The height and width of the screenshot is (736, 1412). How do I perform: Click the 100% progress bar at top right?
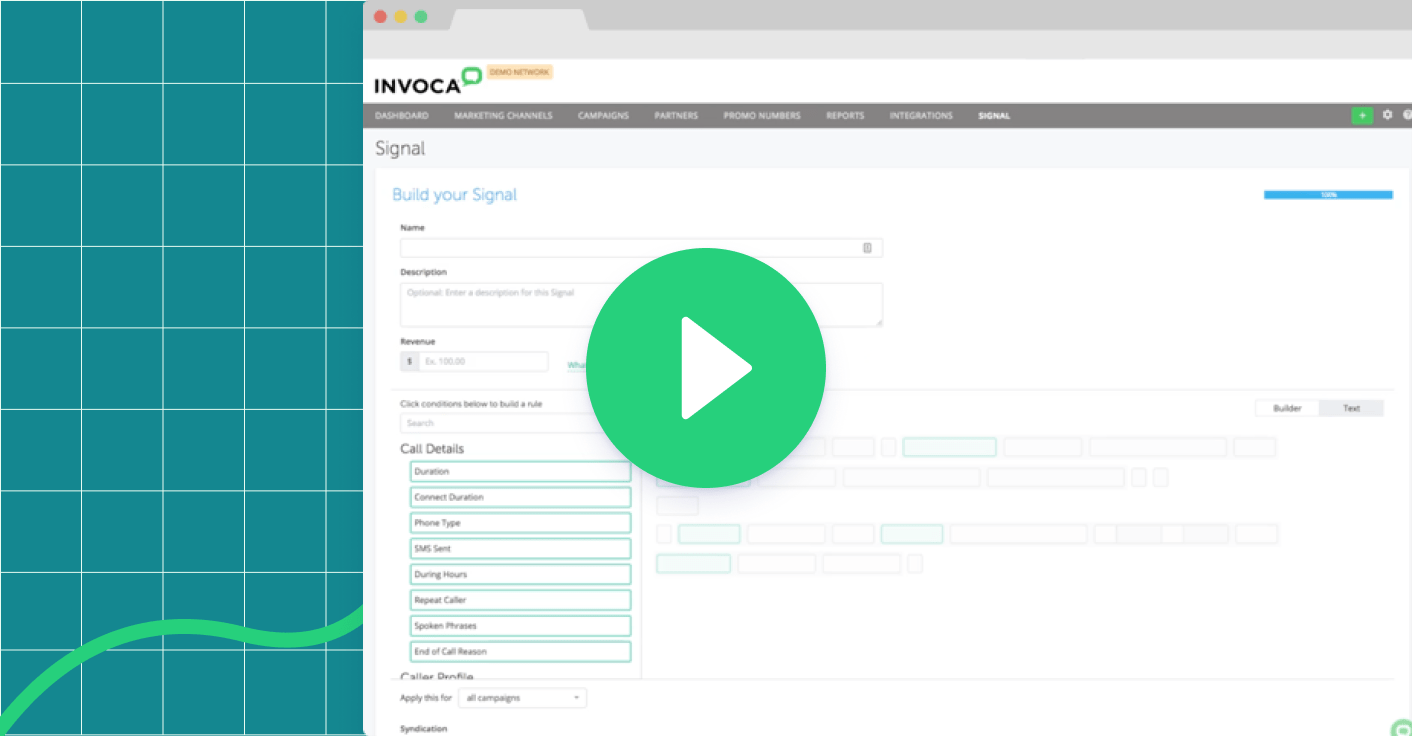point(1328,195)
